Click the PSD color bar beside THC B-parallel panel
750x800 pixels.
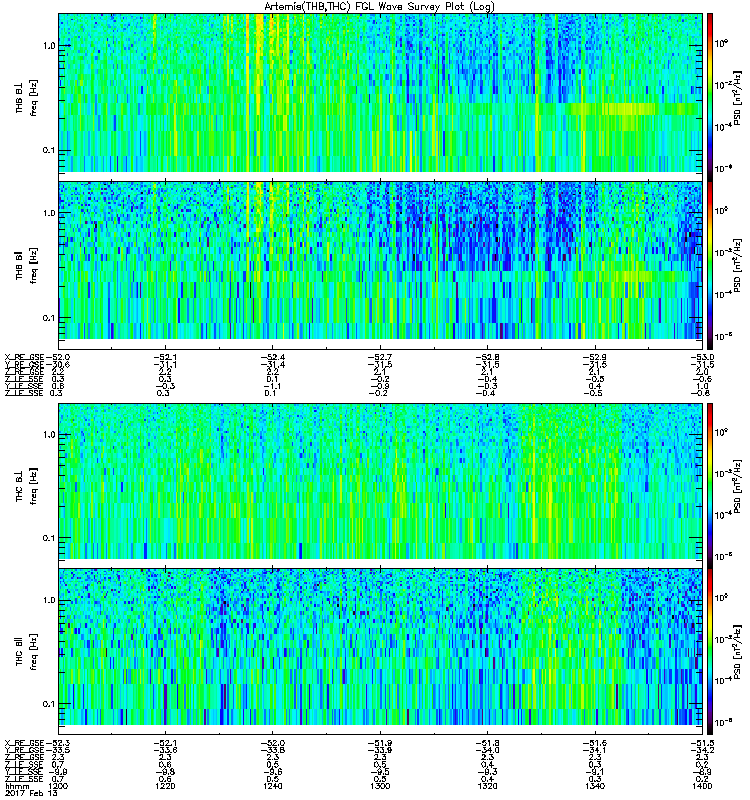pyautogui.click(x=710, y=652)
